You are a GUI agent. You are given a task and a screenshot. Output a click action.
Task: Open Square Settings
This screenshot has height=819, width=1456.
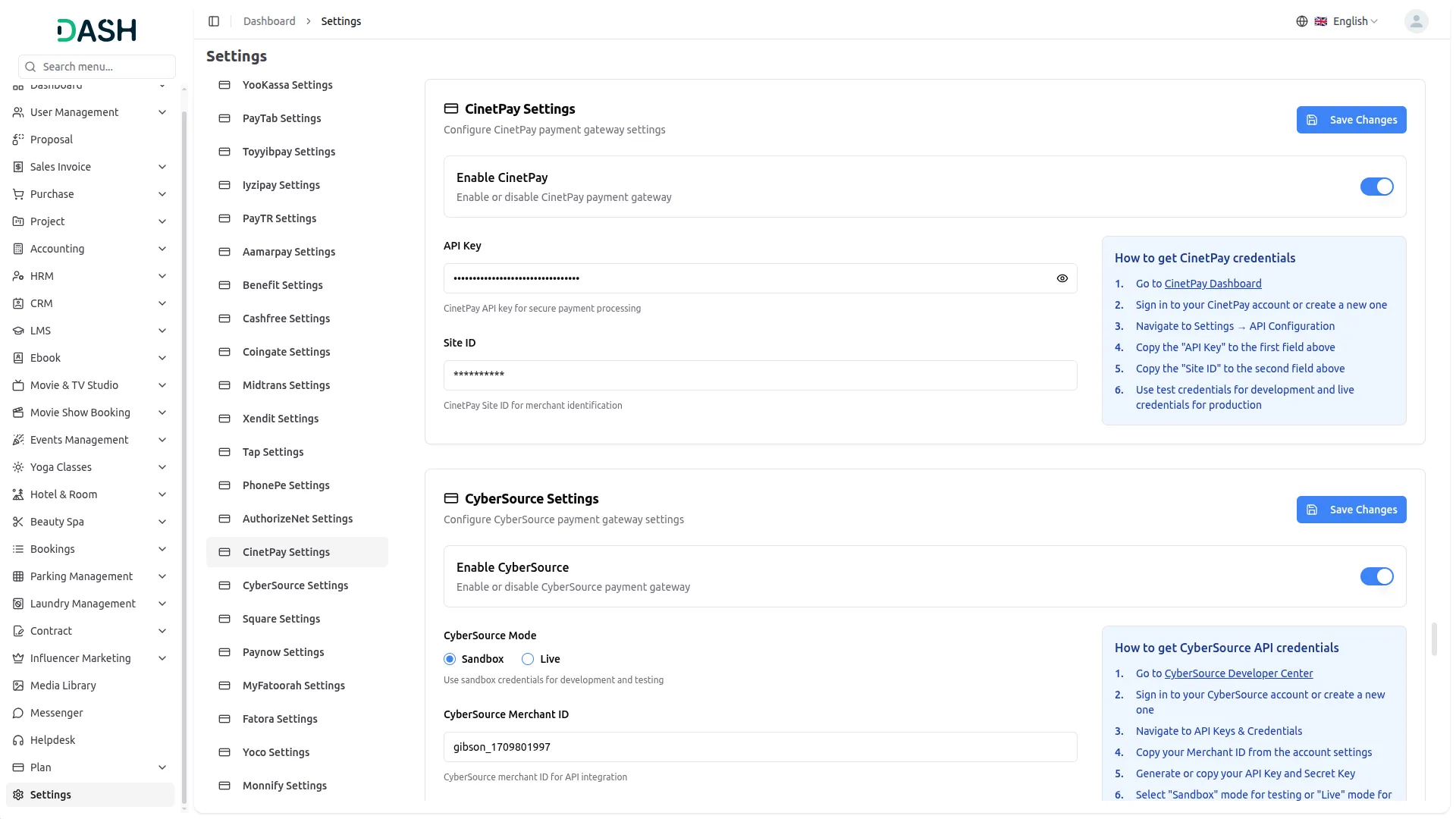coord(297,619)
